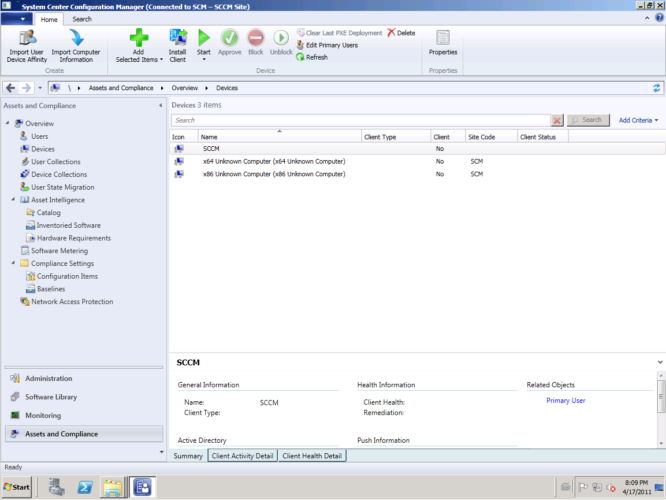Click Add Selected Items green plus icon
Screen dimensions: 666x500
tap(139, 37)
